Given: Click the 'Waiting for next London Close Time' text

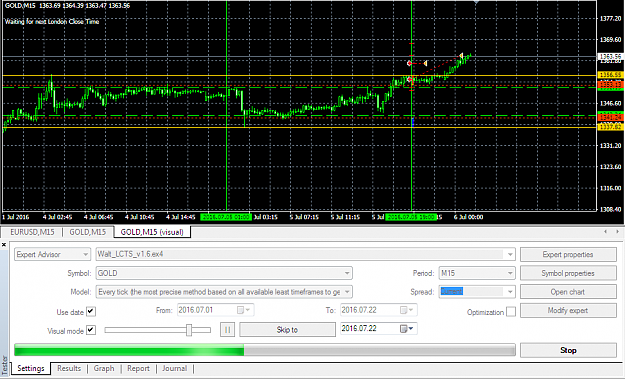Looking at the screenshot, I should click(52, 22).
